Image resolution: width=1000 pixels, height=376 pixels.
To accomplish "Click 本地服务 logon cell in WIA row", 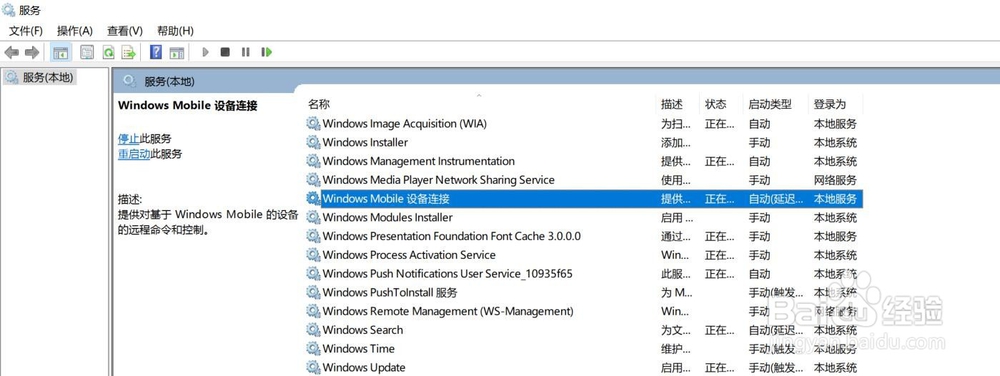I will 835,124.
